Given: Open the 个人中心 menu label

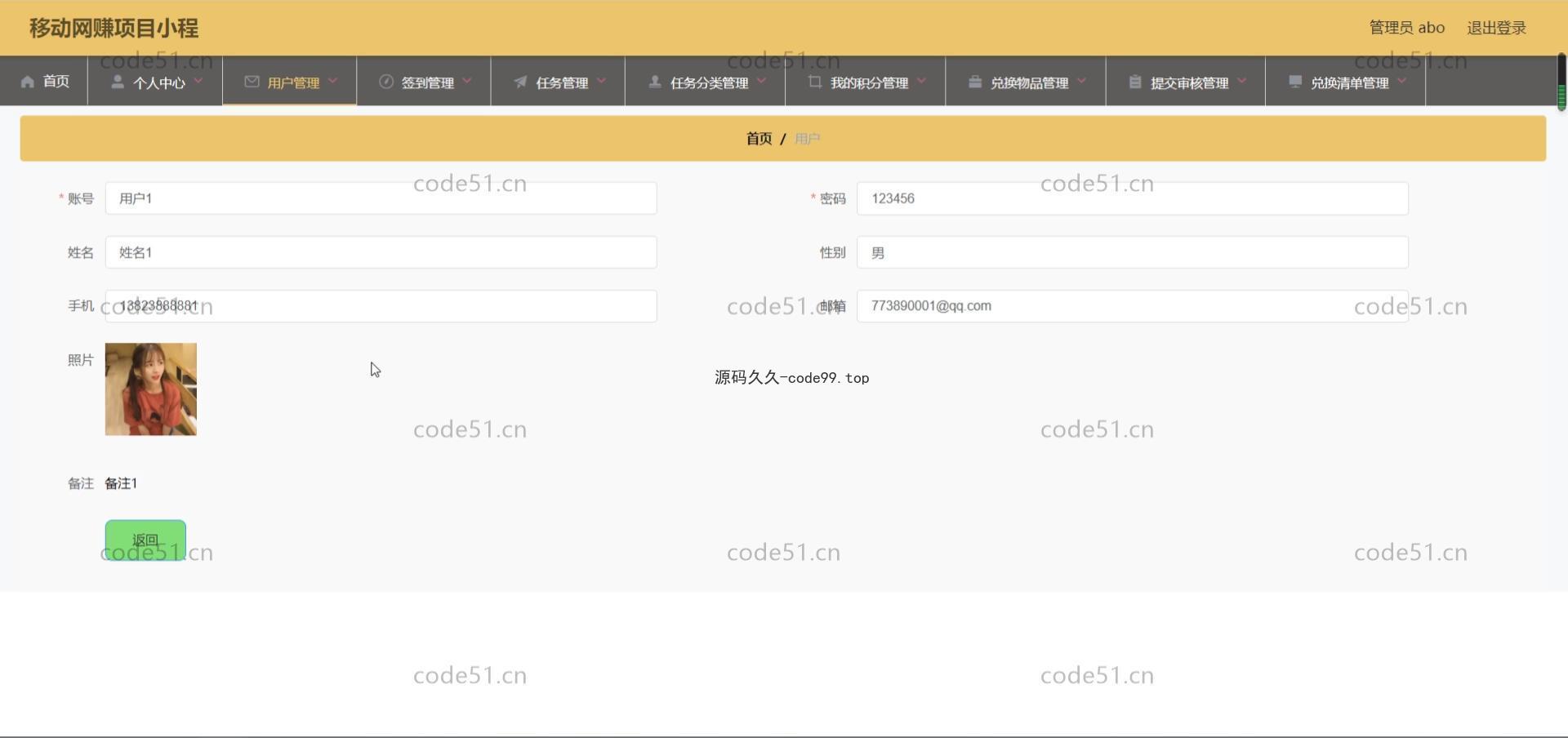Looking at the screenshot, I should click(159, 83).
